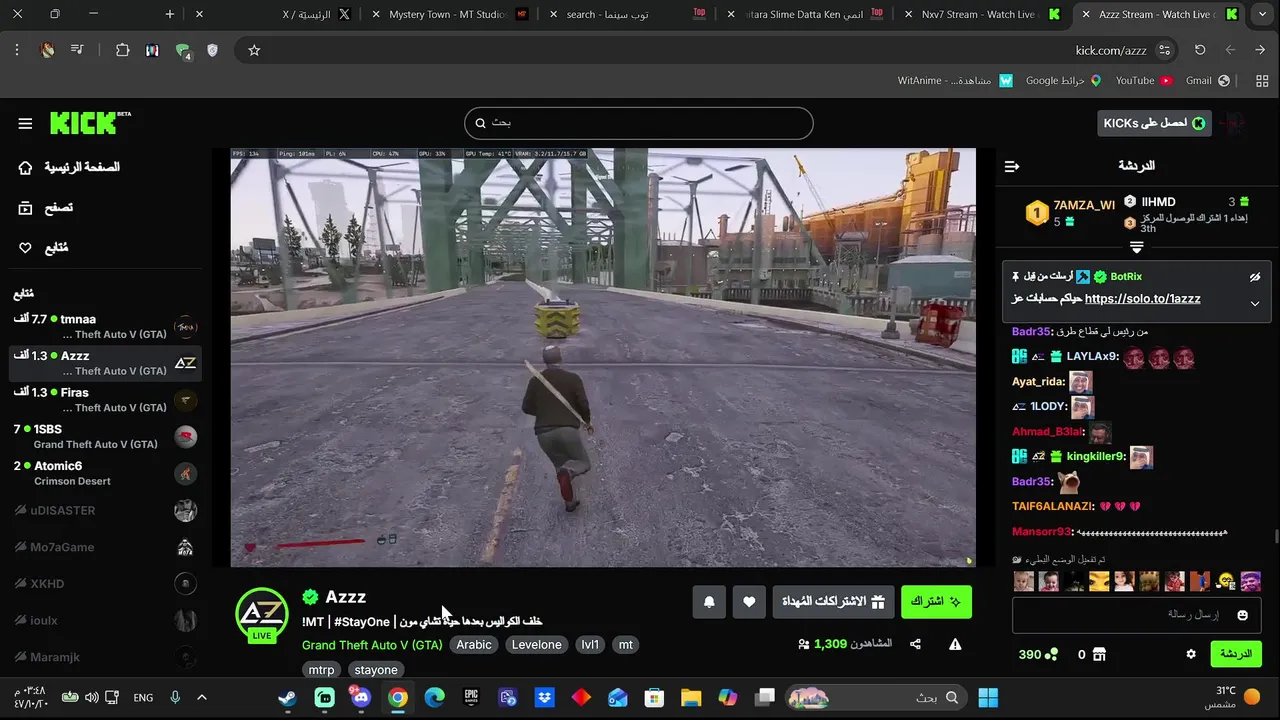The width and height of the screenshot is (1280, 720).
Task: Toggle the notifications bell
Action: tap(709, 602)
